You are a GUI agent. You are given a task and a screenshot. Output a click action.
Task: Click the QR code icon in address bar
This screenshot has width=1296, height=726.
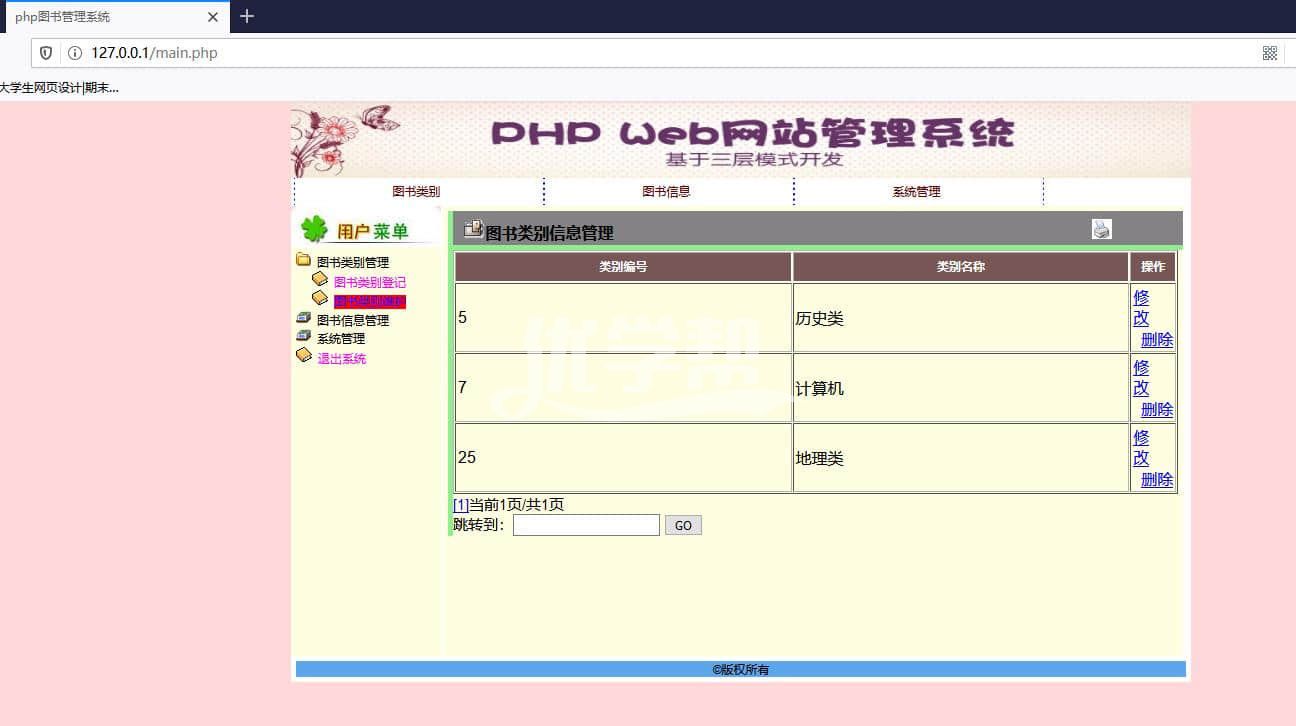pos(1269,53)
